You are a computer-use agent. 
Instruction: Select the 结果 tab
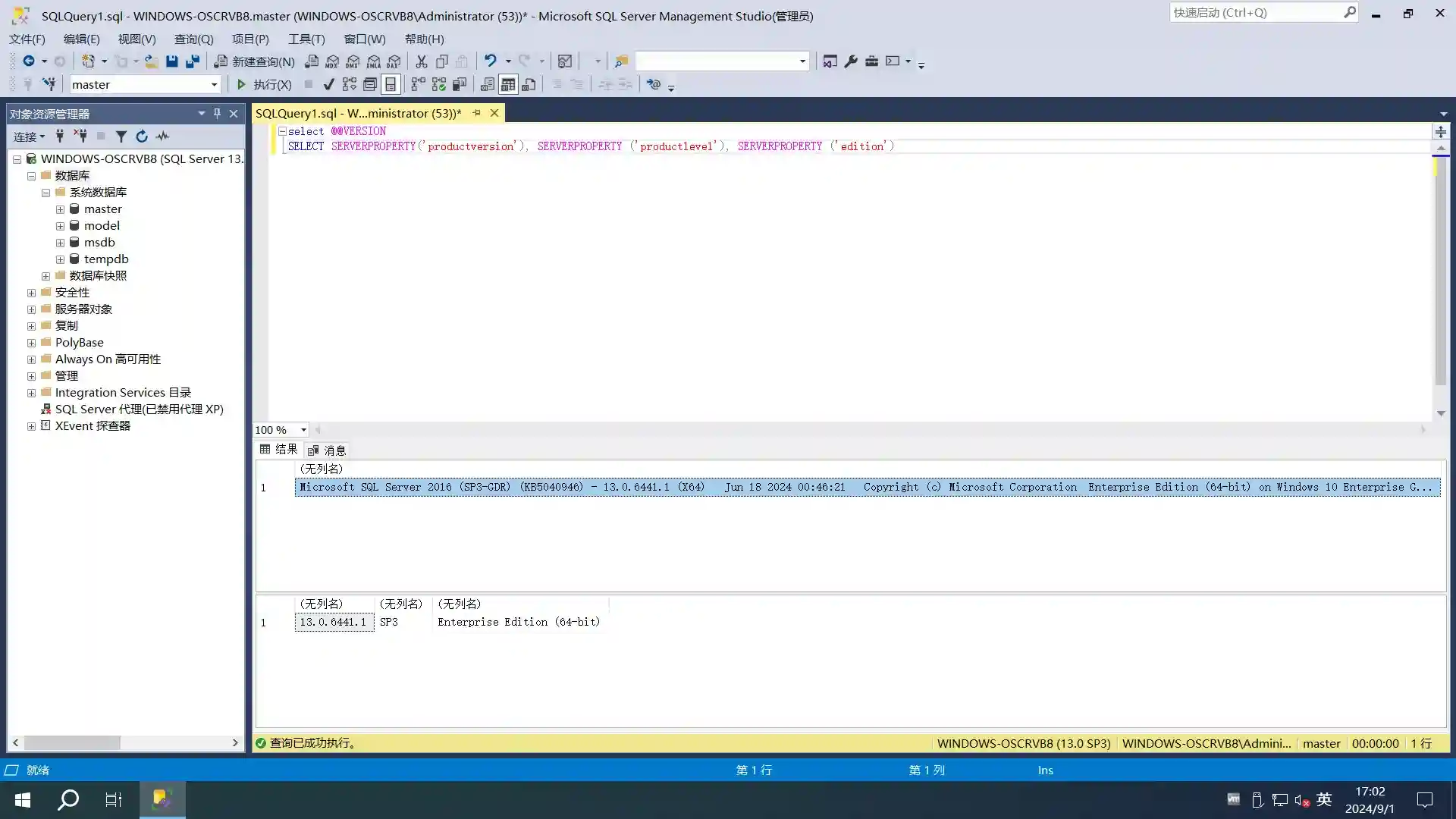278,450
